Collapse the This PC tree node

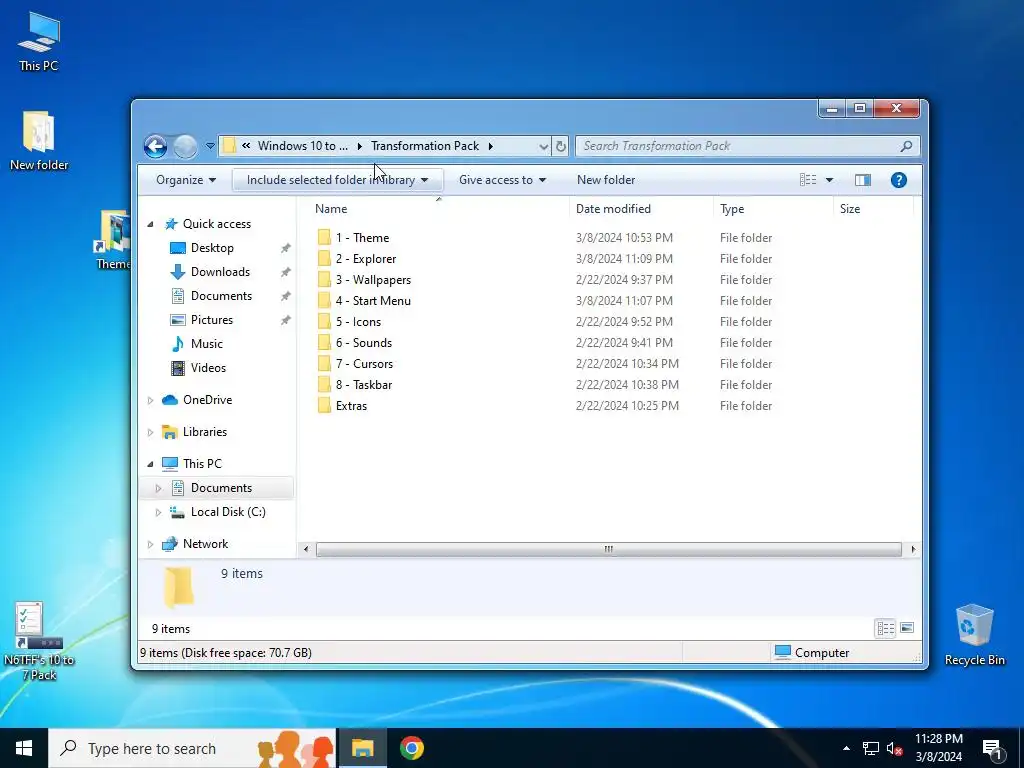(x=150, y=464)
